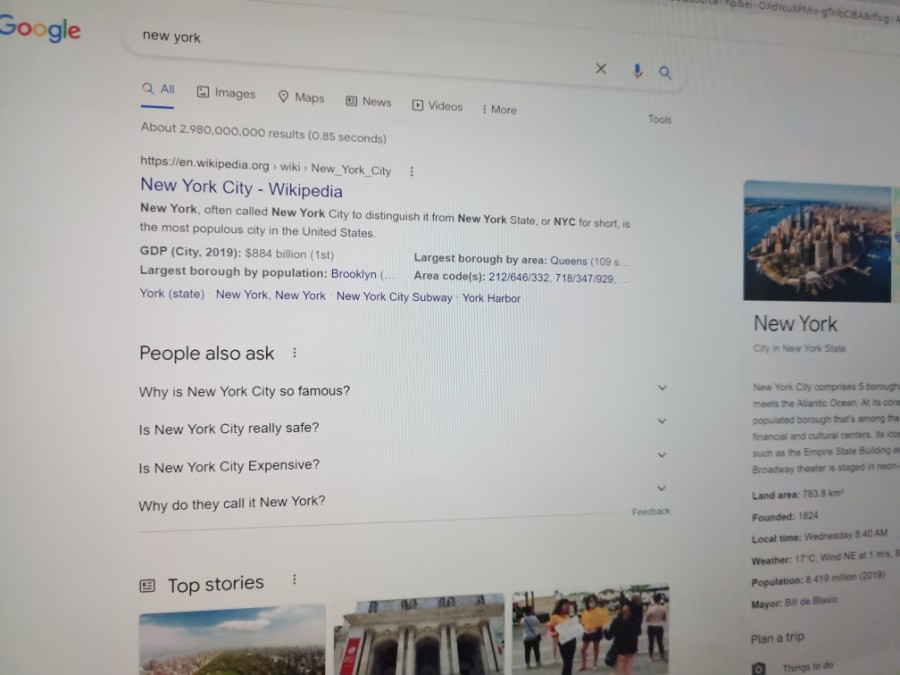This screenshot has width=900, height=675.
Task: Switch to the Images tab
Action: pos(226,93)
